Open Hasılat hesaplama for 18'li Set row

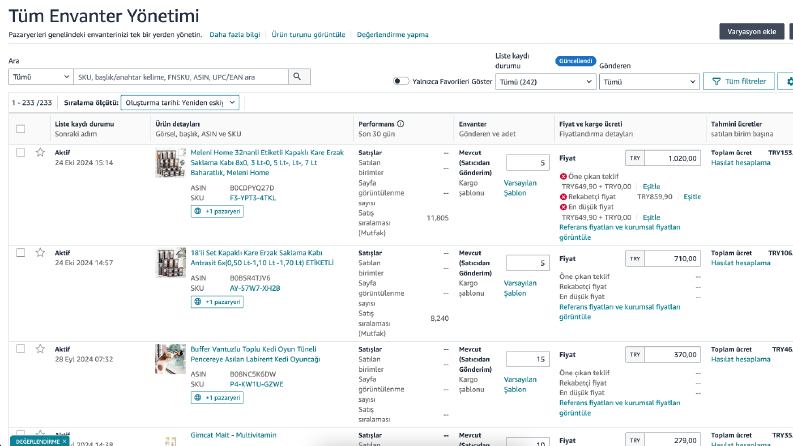coord(740,262)
